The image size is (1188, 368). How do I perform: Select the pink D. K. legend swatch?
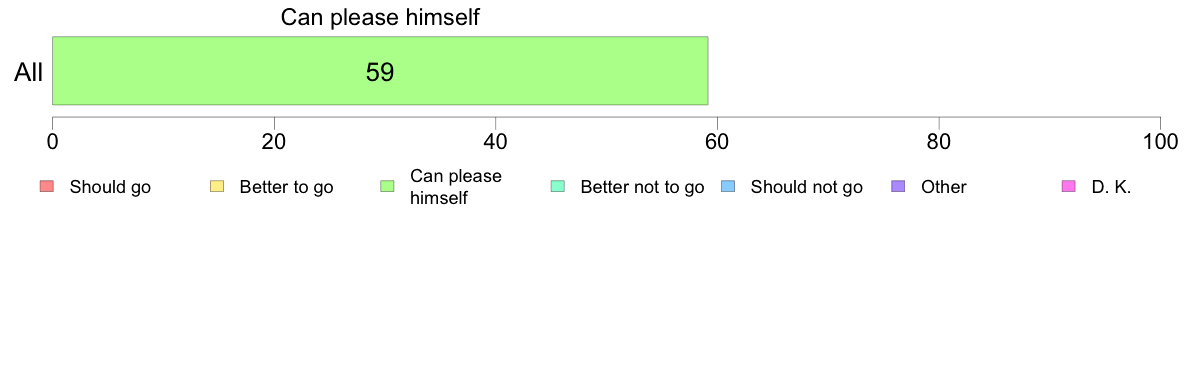click(x=1068, y=187)
